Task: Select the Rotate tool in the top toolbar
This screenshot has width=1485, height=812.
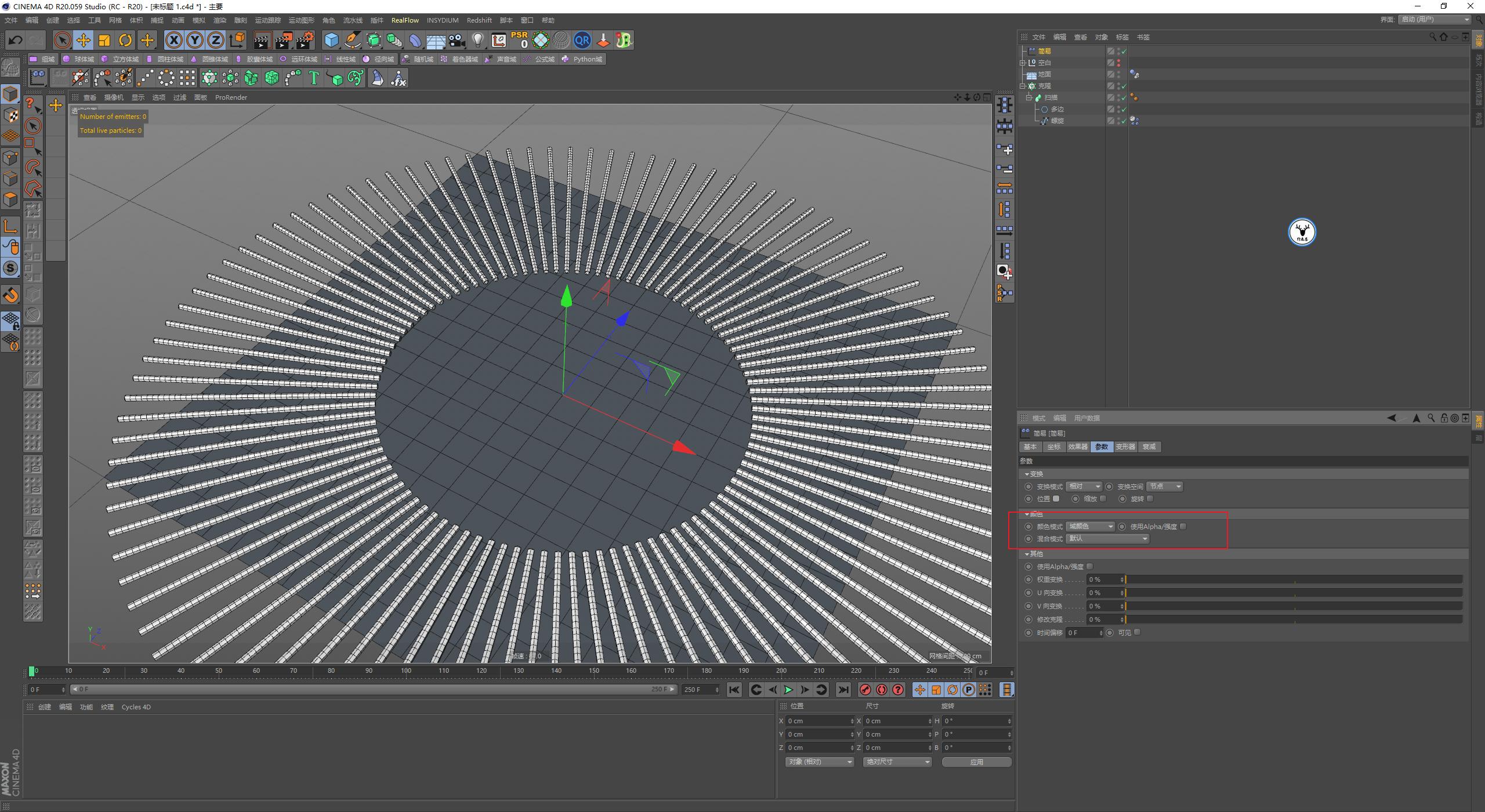Action: [x=126, y=40]
